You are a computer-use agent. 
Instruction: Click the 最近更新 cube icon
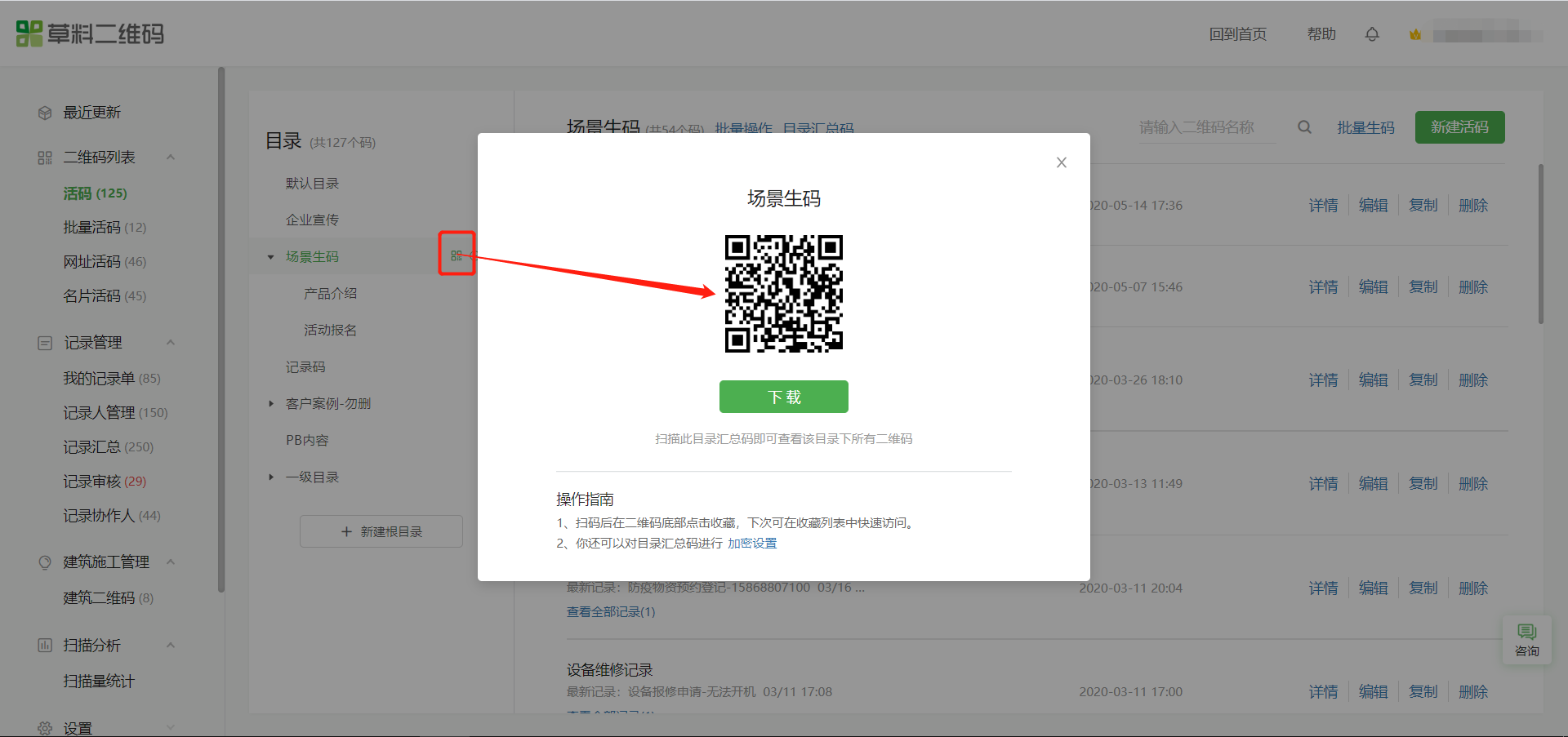(x=45, y=113)
